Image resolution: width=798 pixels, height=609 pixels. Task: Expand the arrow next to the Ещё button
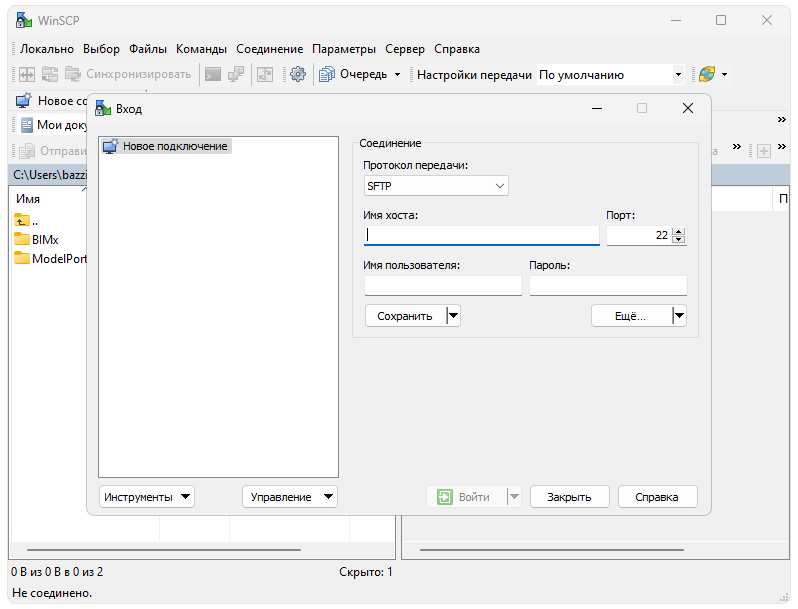pos(679,316)
